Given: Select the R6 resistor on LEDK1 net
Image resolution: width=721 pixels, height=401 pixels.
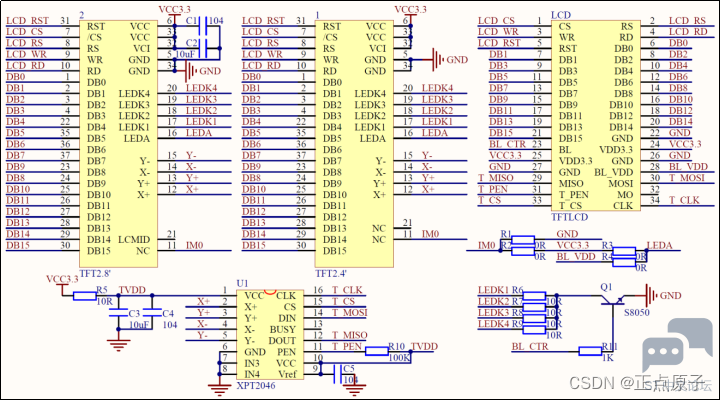Looking at the screenshot, I should 534,296.
